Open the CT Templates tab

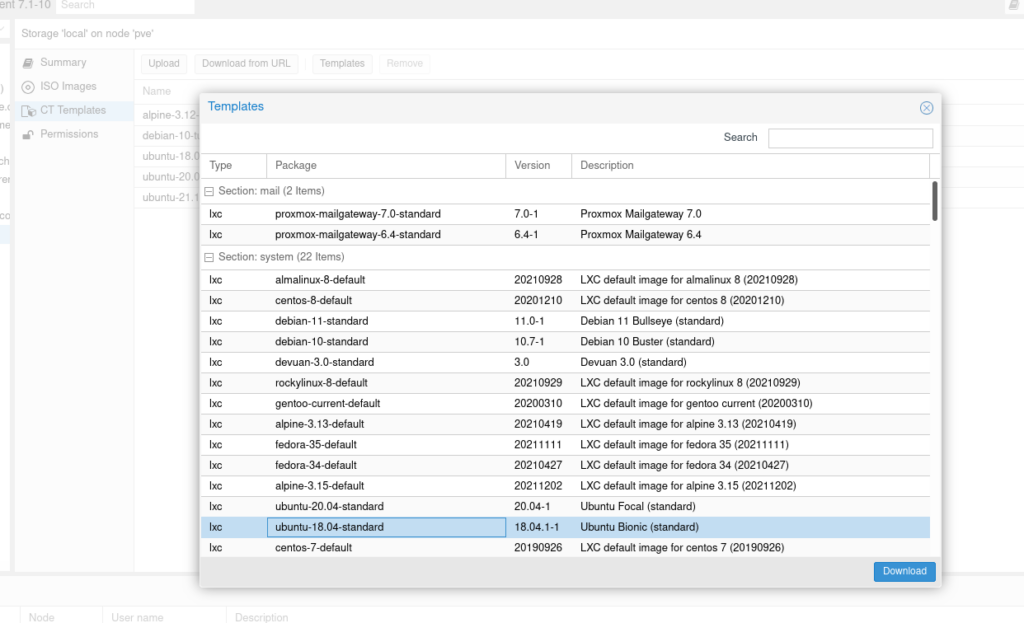[x=73, y=110]
